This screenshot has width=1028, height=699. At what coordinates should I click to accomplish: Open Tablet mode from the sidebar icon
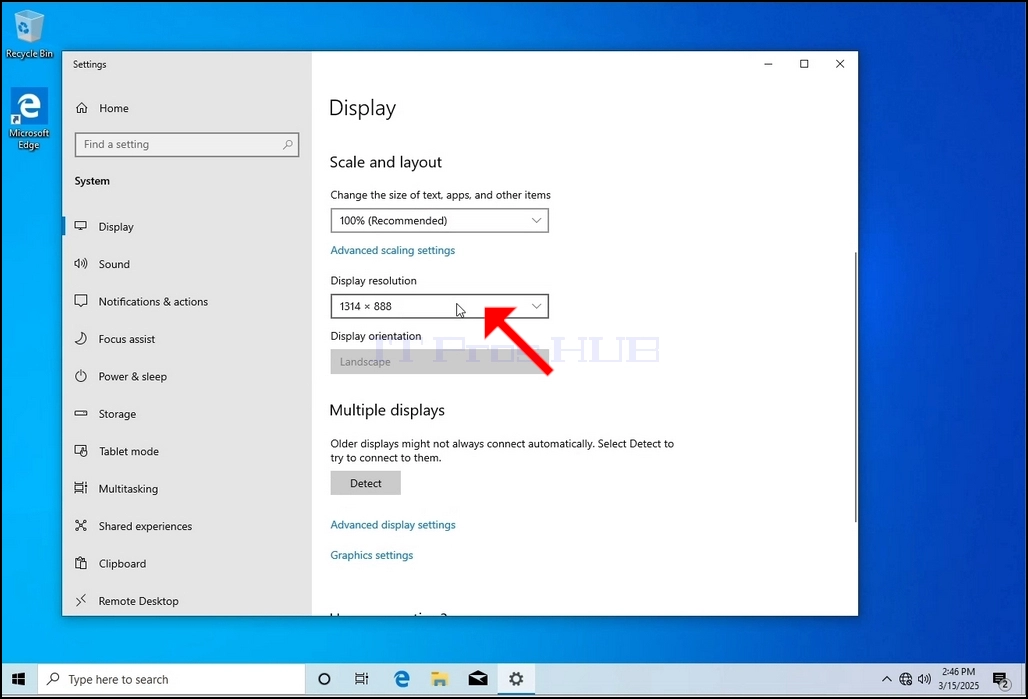[x=81, y=450]
